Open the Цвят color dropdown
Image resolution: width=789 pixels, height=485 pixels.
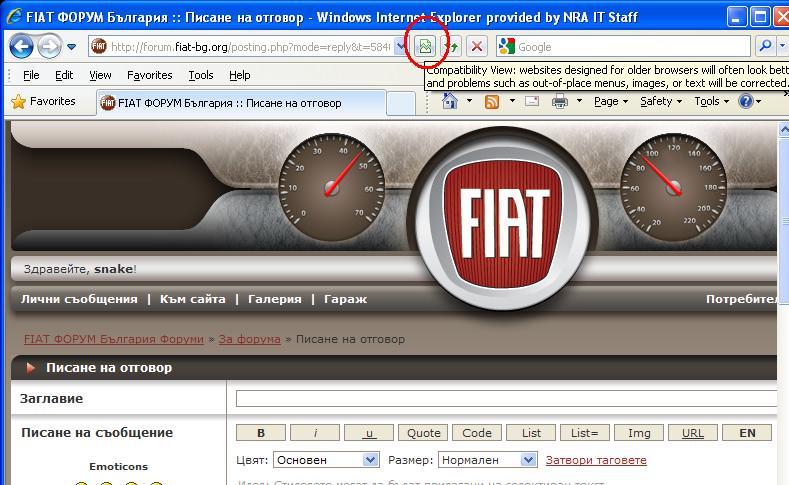325,460
